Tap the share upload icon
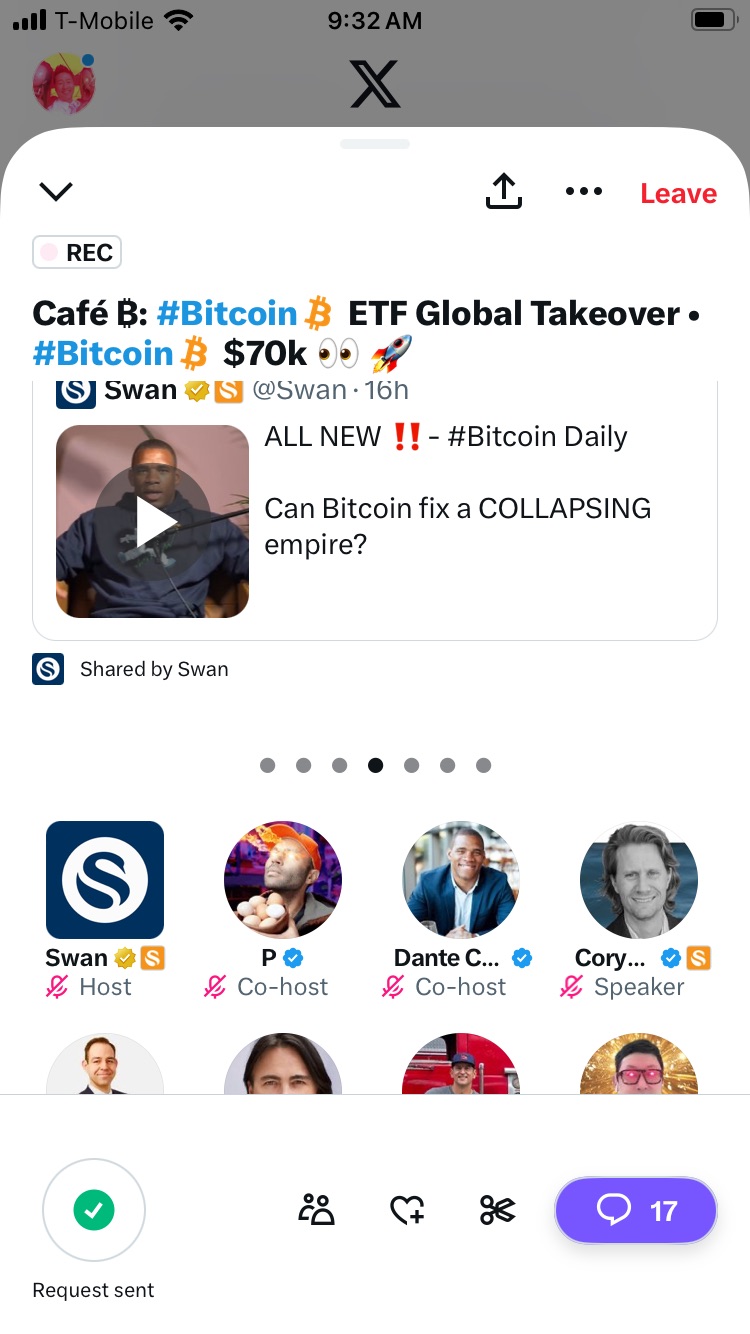 504,191
